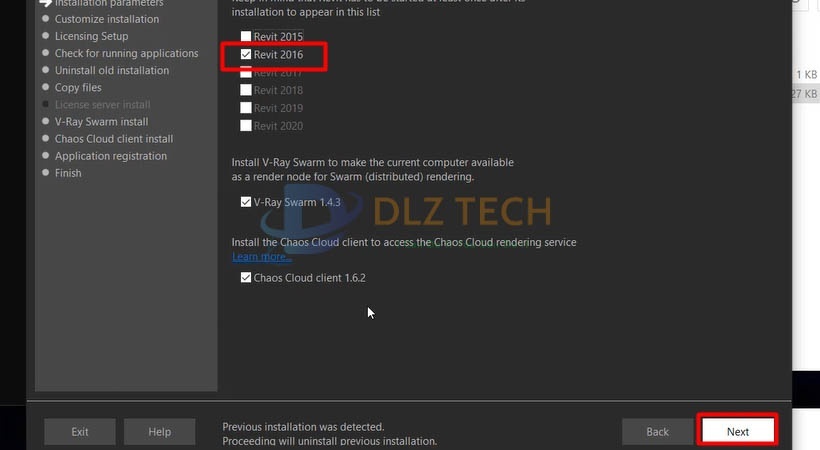820x450 pixels.
Task: Check the Revit 2015 checkbox
Action: click(246, 36)
